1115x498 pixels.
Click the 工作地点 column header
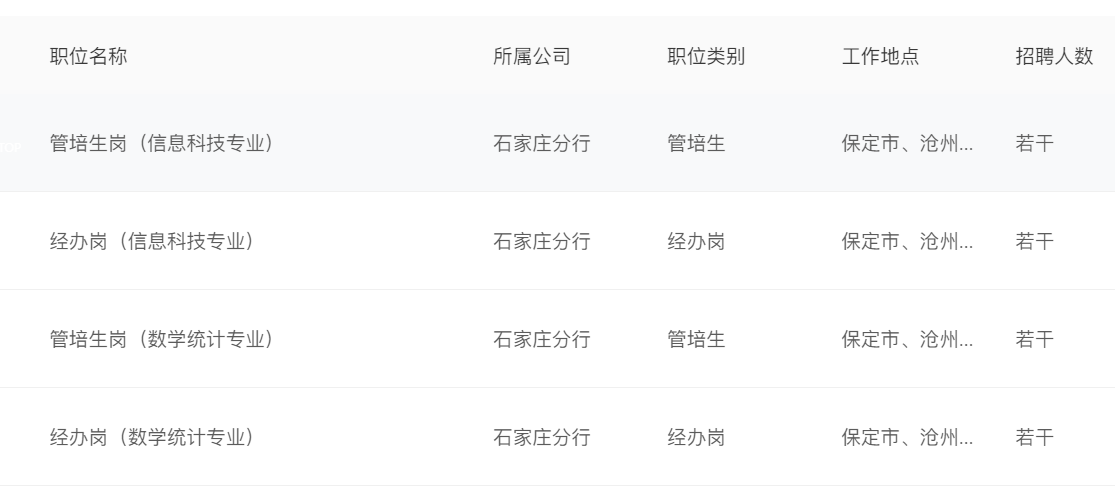(880, 56)
